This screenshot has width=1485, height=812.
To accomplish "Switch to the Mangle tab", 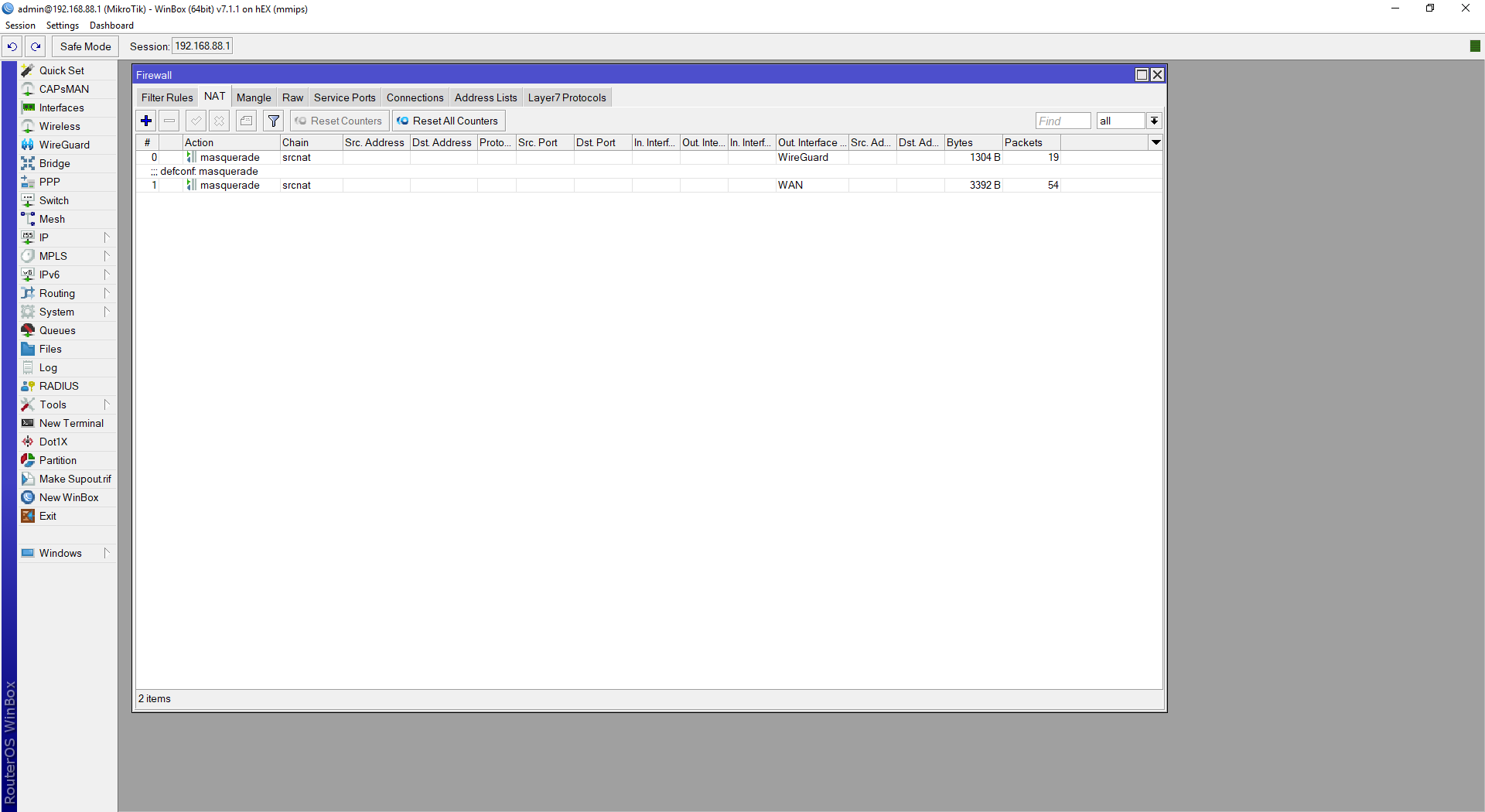I will click(x=254, y=97).
